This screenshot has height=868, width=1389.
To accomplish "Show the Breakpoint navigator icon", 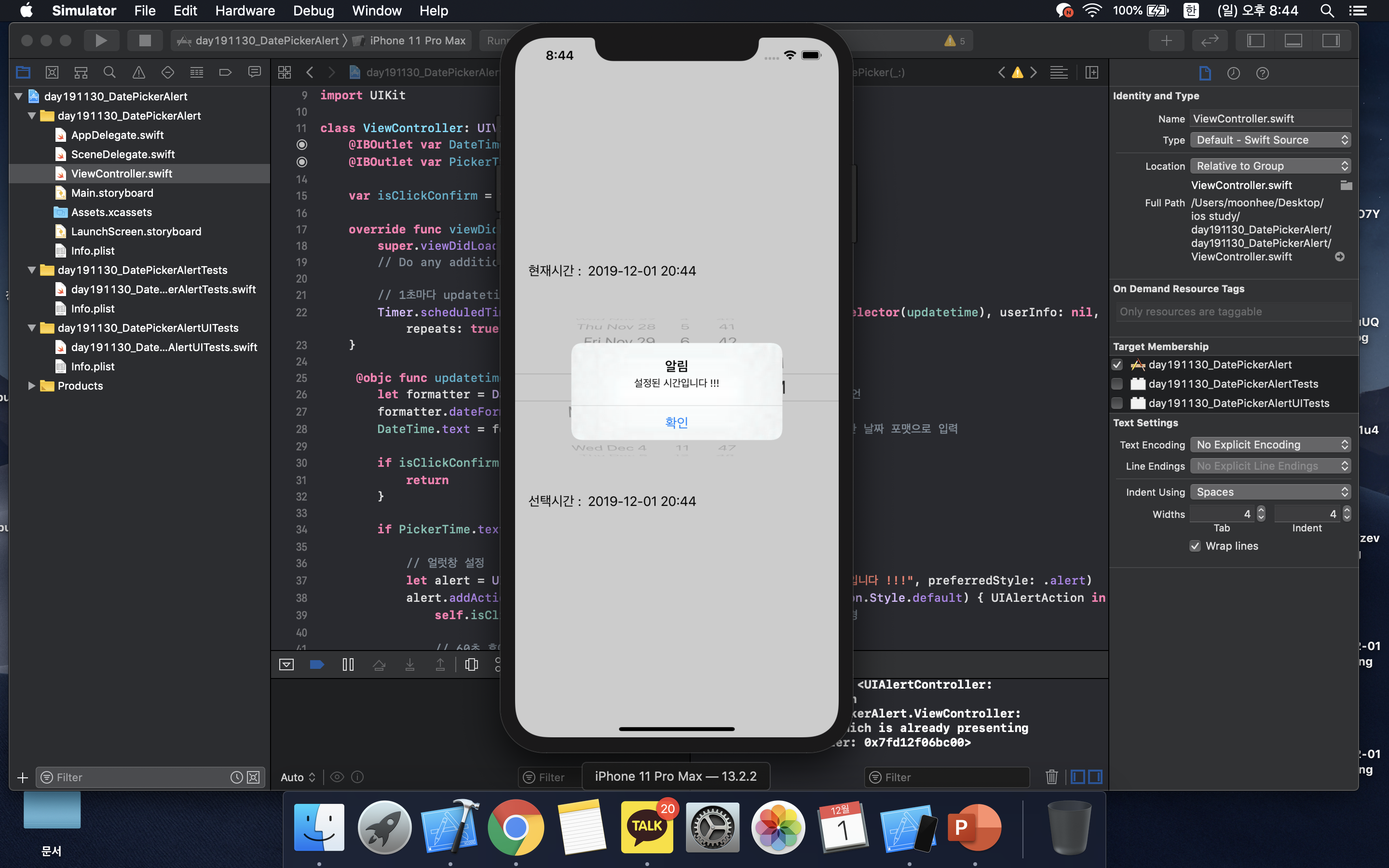I will click(225, 72).
